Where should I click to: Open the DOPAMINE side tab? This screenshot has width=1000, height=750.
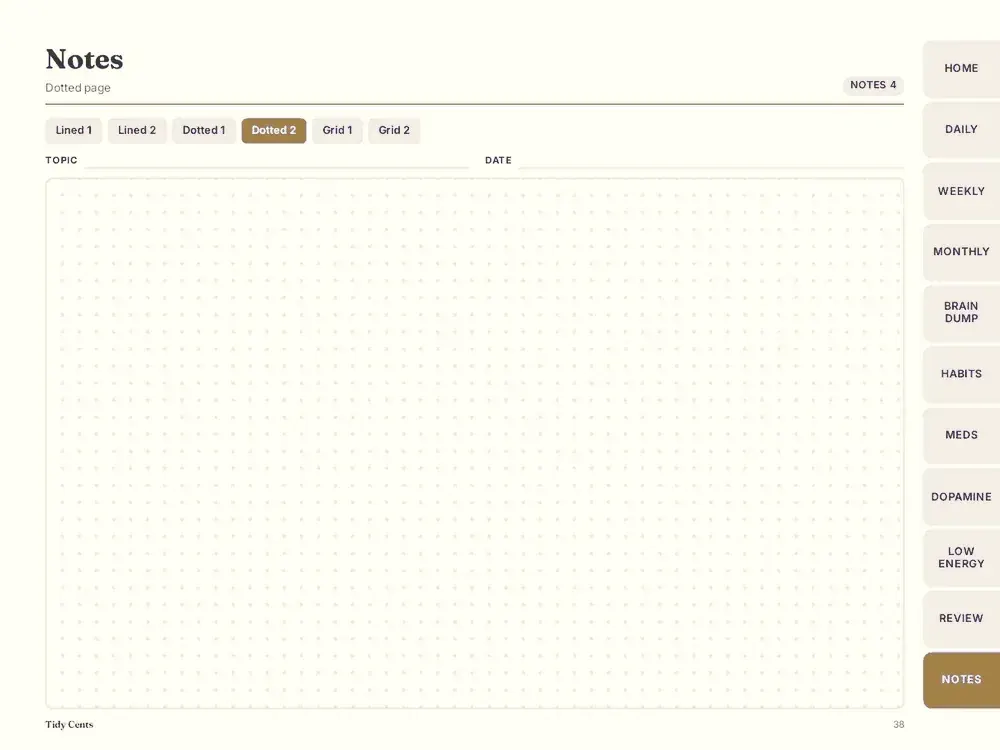[x=961, y=496]
